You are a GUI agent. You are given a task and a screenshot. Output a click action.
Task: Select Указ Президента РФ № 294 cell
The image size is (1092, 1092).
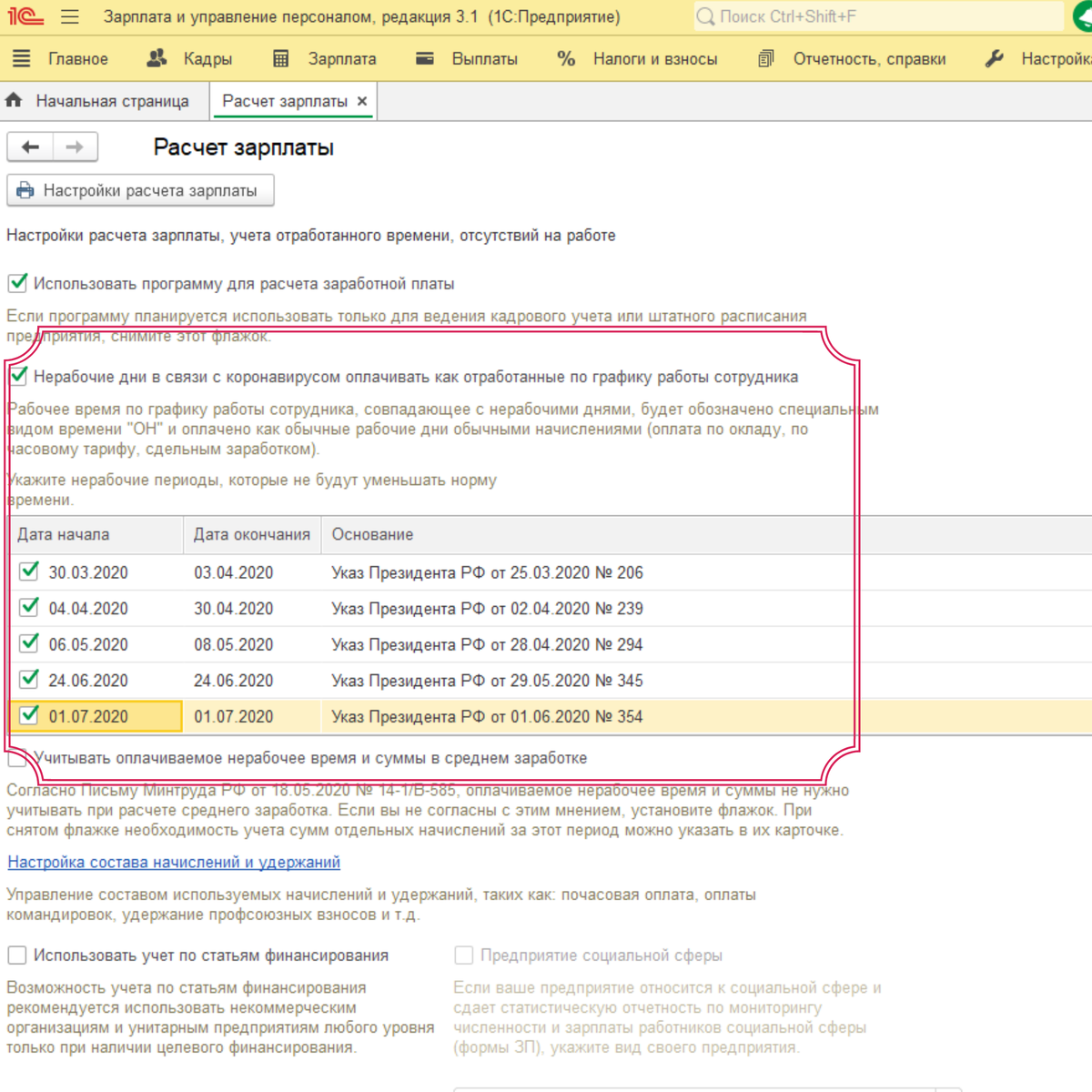point(706,644)
